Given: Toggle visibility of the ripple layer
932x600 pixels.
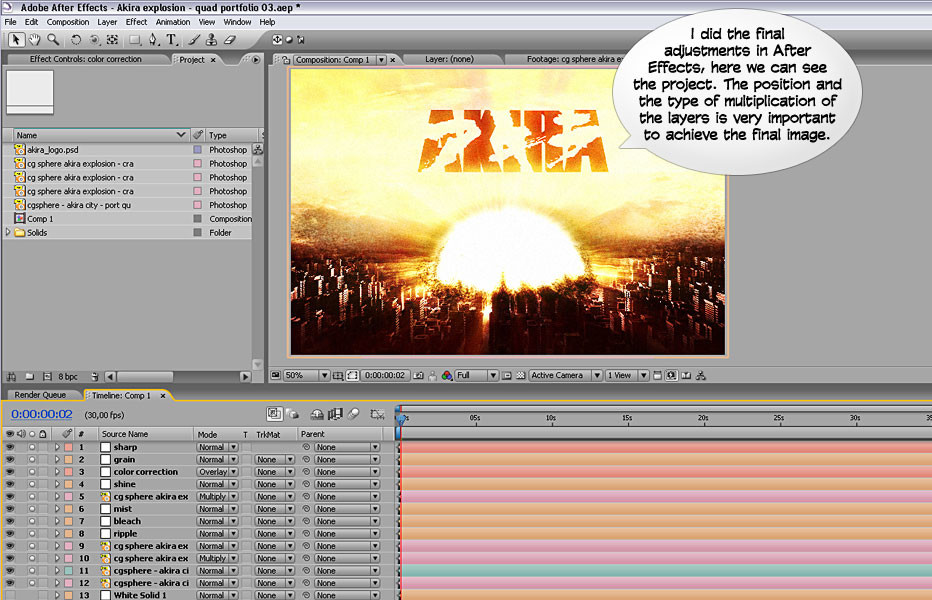Looking at the screenshot, I should click(x=10, y=534).
